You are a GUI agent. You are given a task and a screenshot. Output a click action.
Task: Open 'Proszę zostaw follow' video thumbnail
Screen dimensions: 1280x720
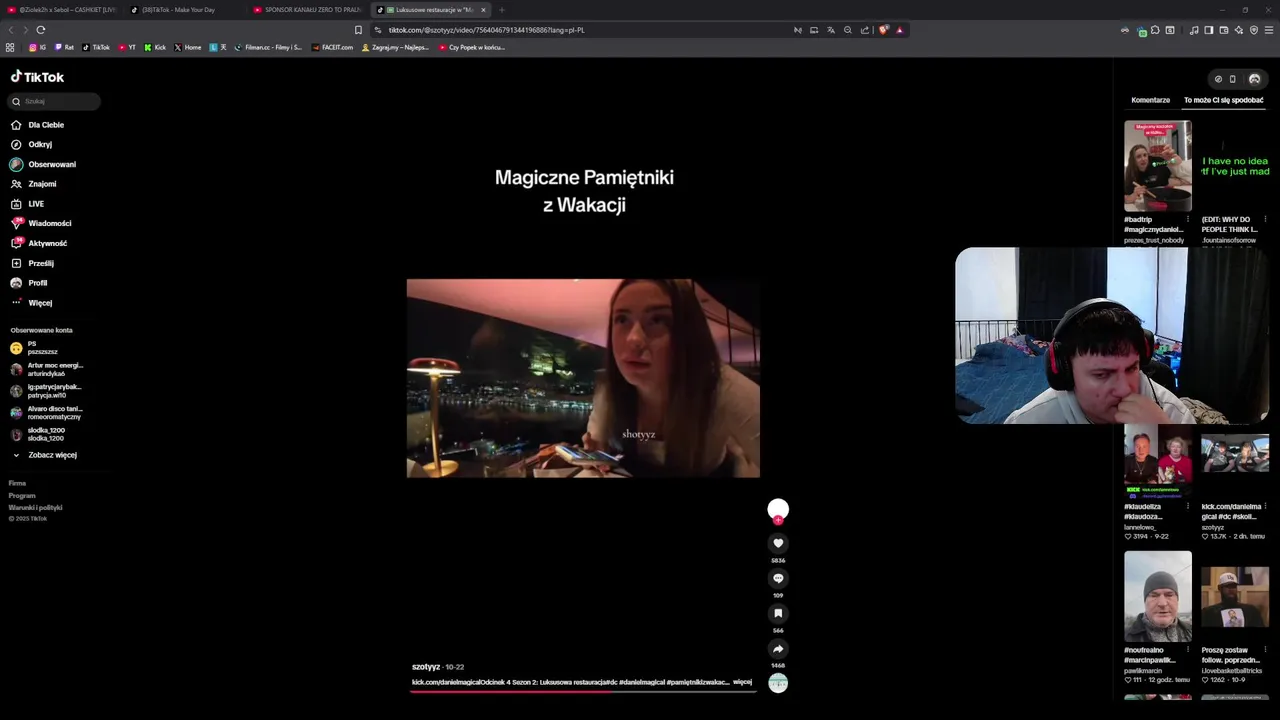1235,596
